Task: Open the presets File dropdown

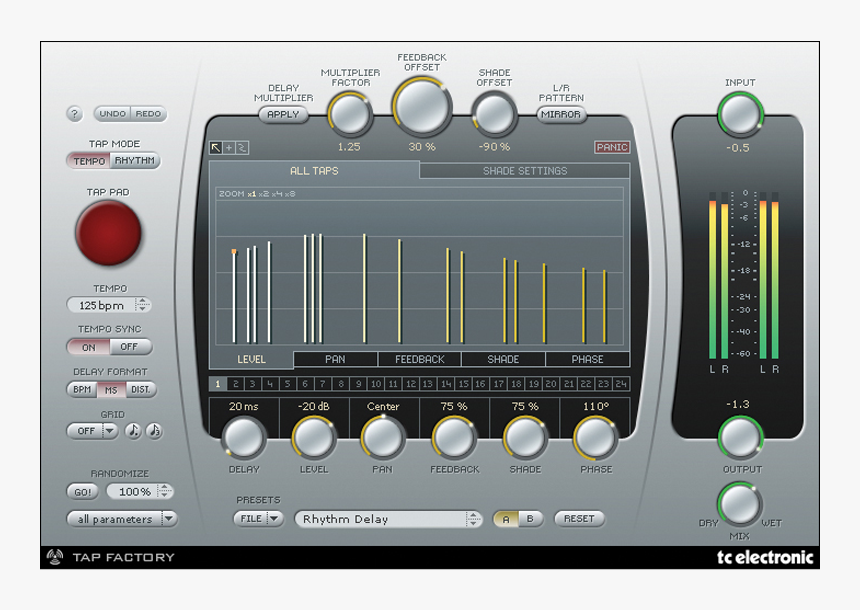Action: (x=258, y=518)
